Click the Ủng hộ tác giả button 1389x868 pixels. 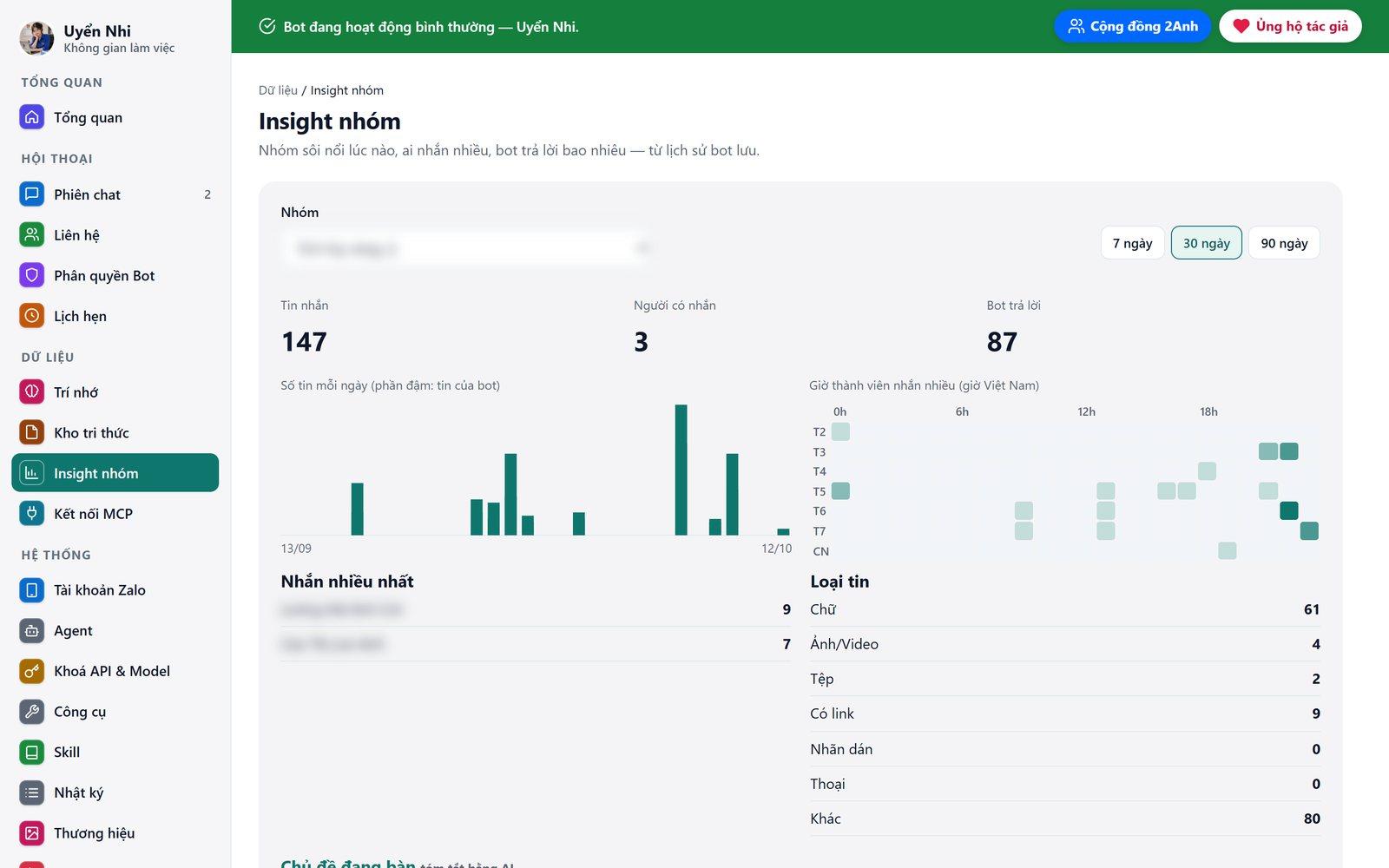click(1291, 26)
